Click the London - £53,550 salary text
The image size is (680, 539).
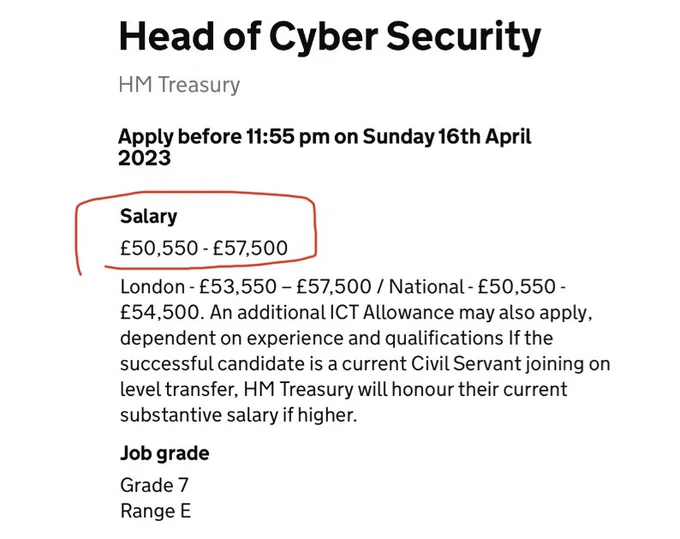point(198,287)
